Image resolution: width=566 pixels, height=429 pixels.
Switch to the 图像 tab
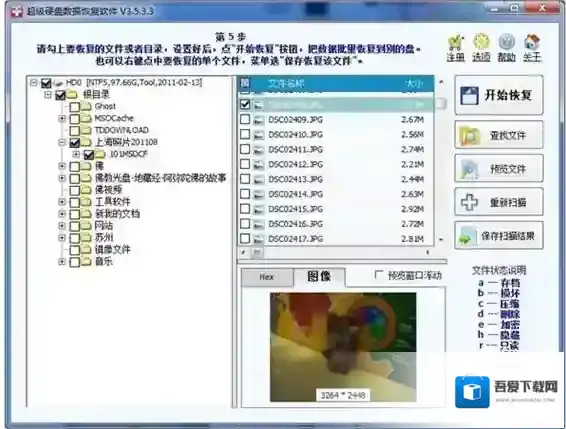point(319,276)
